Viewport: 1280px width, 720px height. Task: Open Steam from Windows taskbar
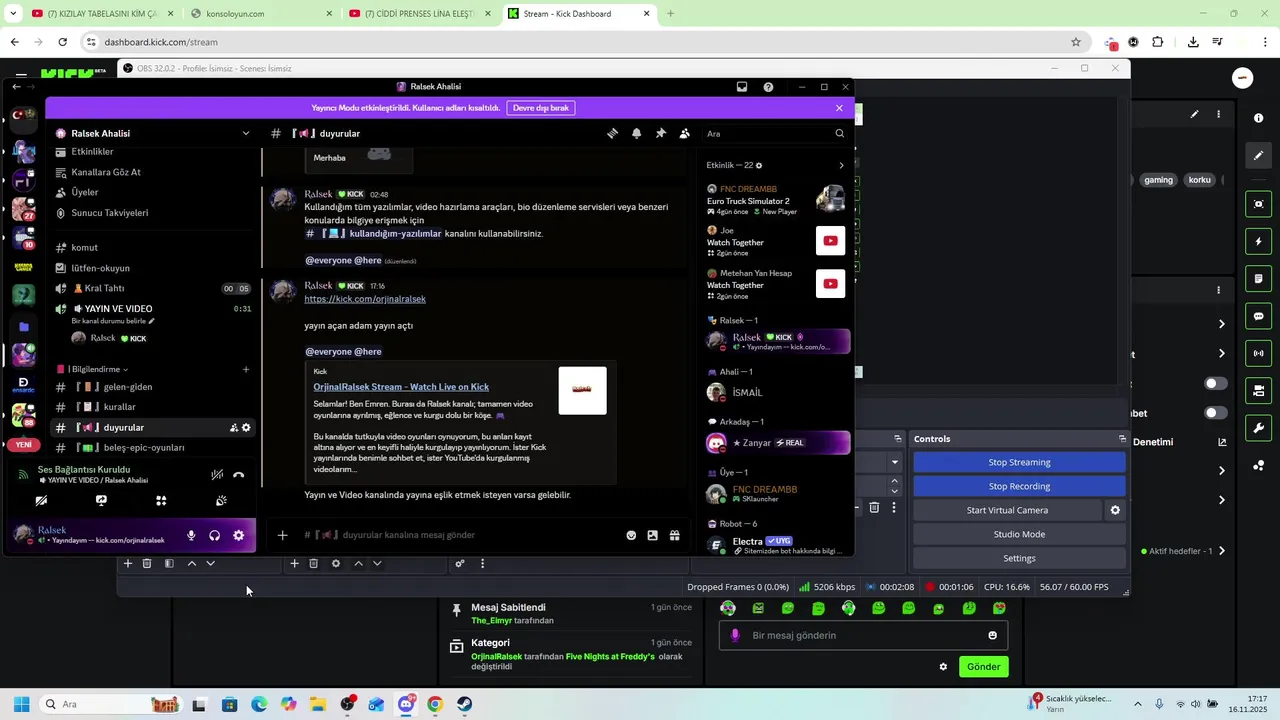[465, 704]
